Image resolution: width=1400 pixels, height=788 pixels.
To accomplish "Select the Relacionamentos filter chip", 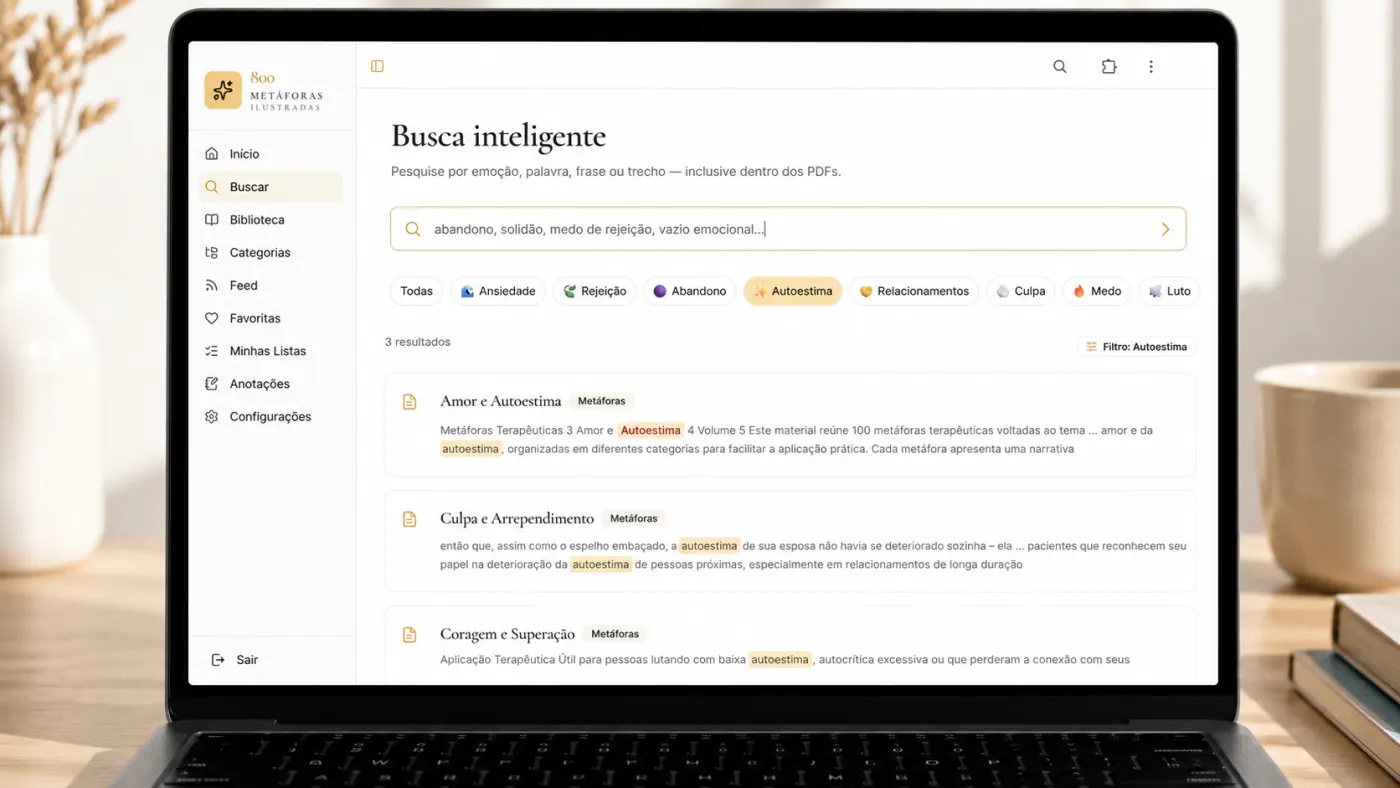I will point(914,291).
